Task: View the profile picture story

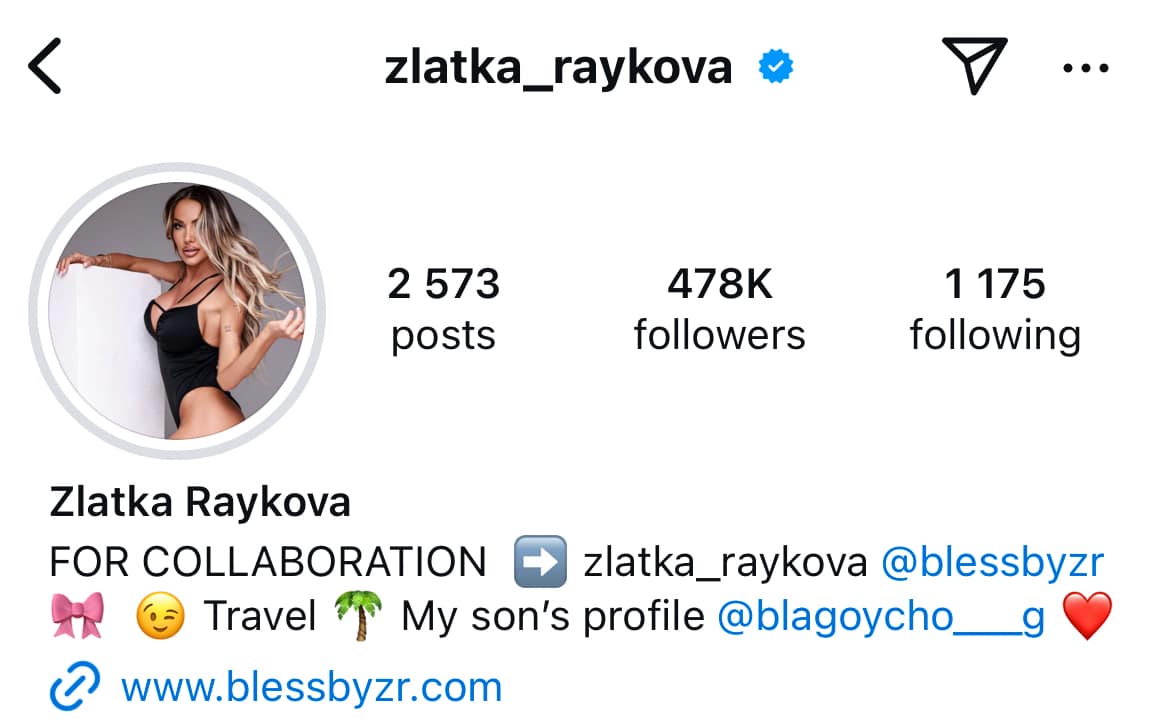Action: click(x=177, y=310)
